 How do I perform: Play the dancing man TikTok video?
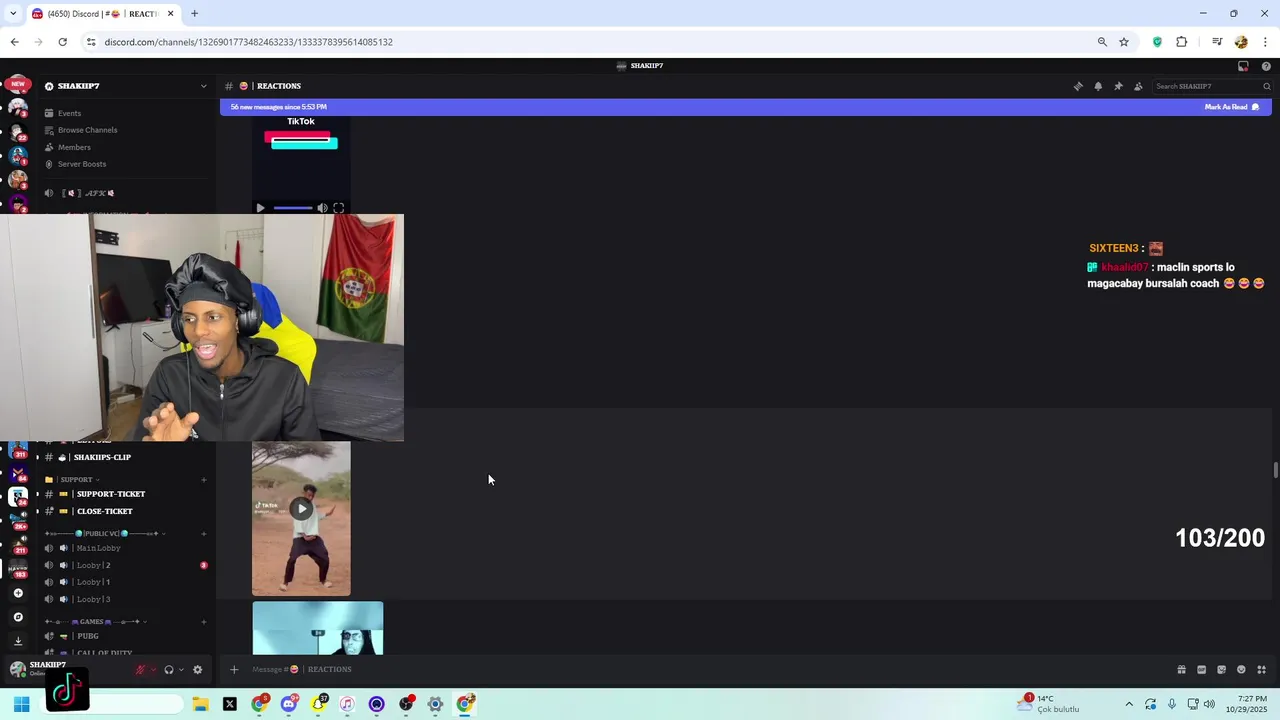(x=301, y=508)
